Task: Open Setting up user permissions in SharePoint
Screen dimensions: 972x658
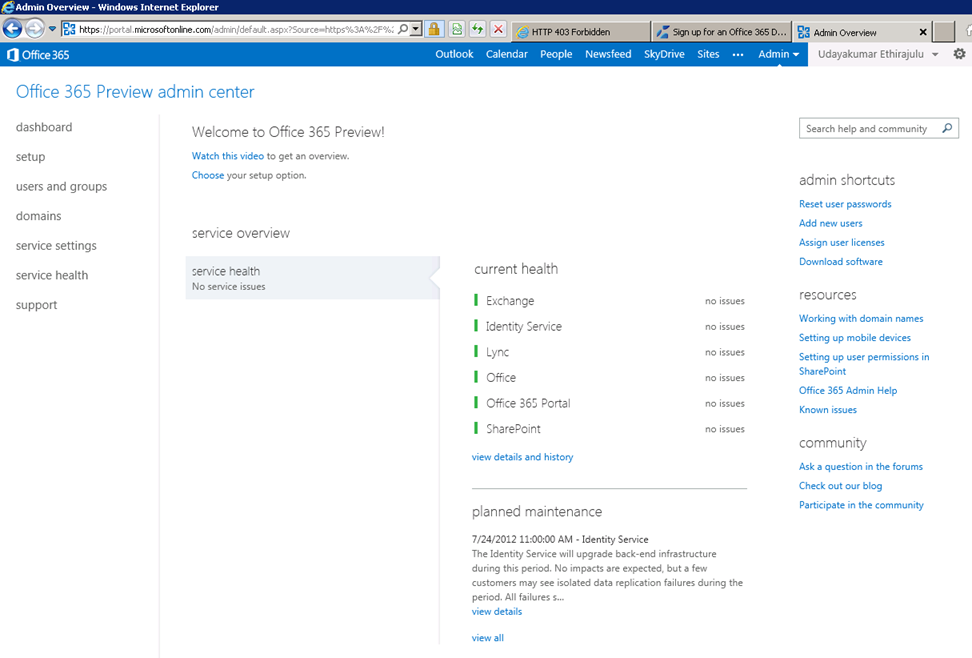Action: pos(864,364)
